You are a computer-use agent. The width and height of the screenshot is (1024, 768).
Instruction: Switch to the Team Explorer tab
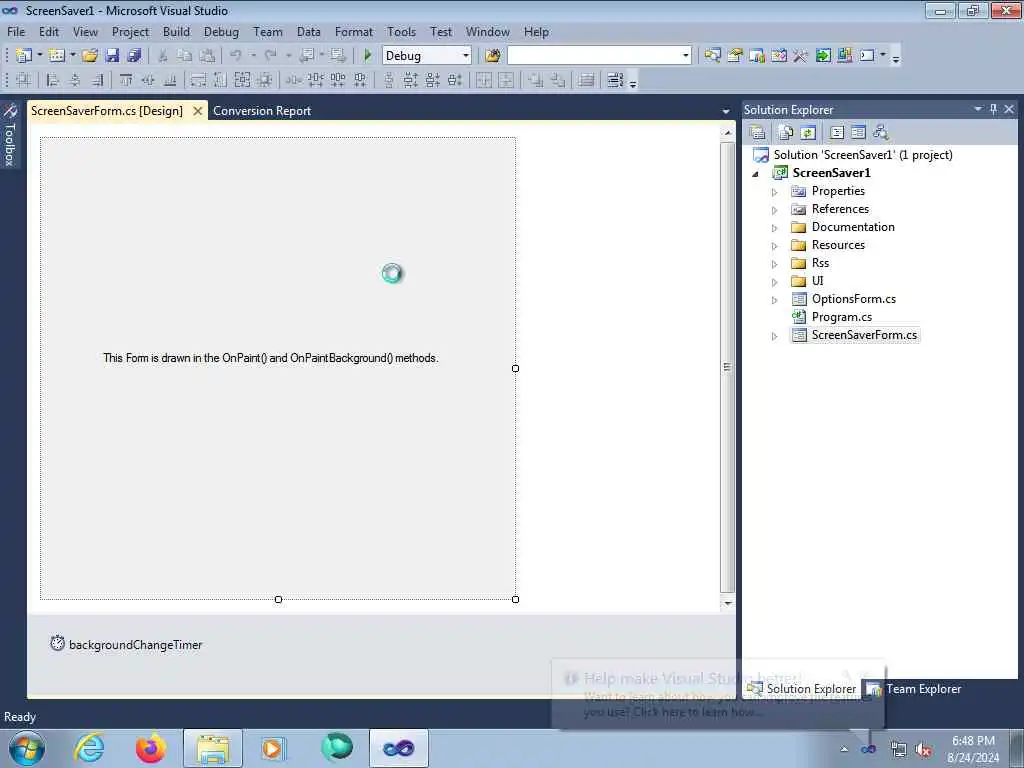pyautogui.click(x=914, y=689)
